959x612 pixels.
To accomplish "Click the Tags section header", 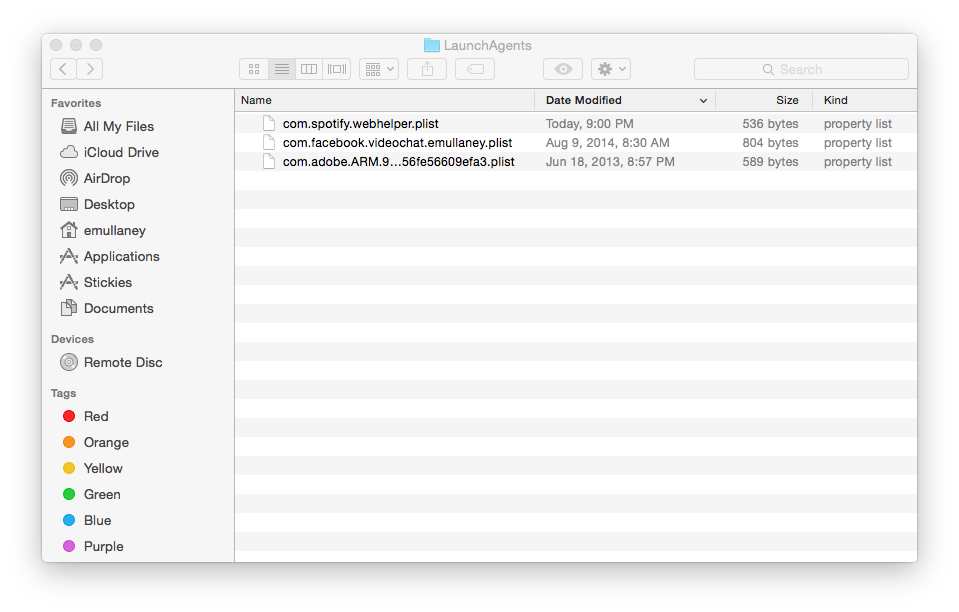I will 64,393.
